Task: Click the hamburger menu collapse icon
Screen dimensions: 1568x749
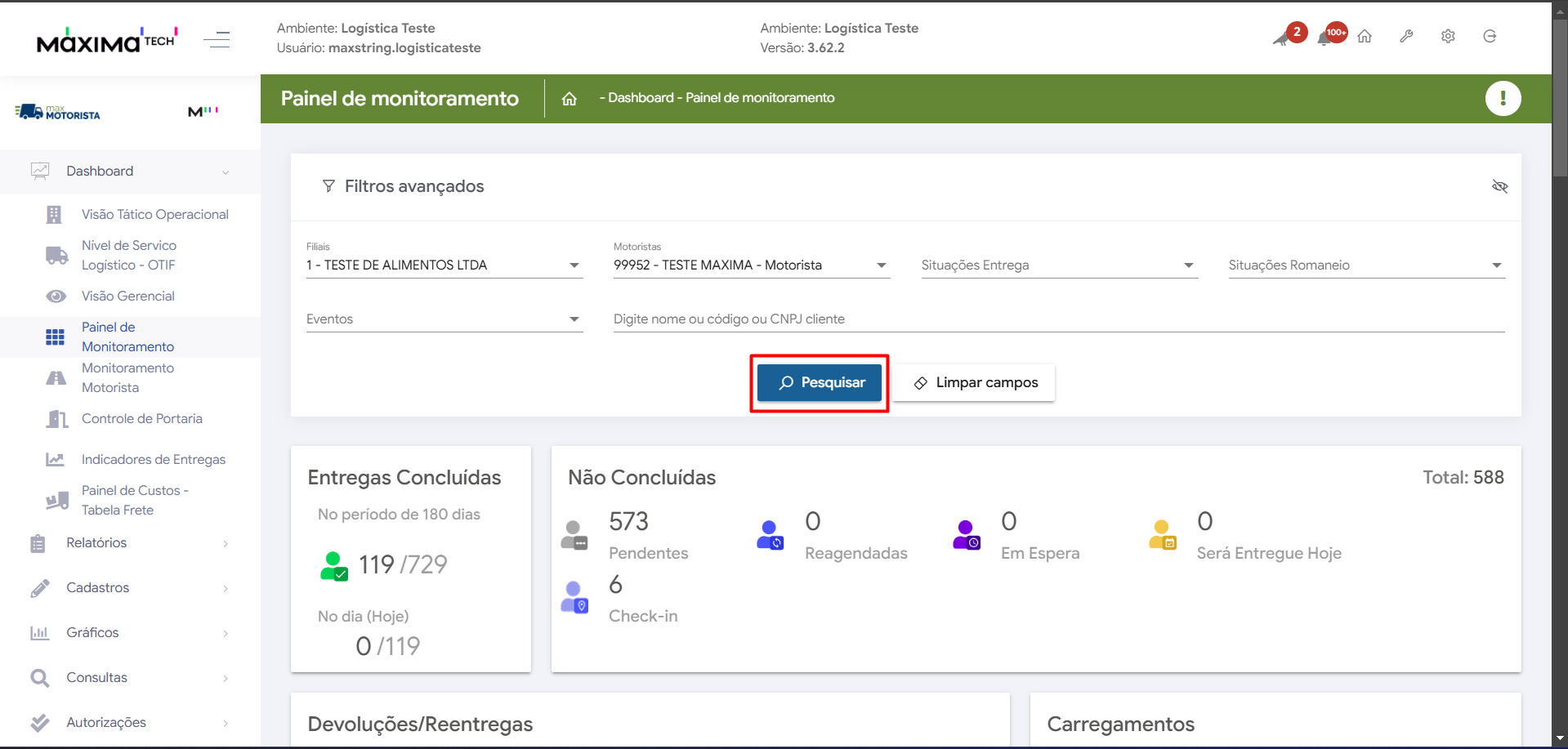Action: point(217,38)
